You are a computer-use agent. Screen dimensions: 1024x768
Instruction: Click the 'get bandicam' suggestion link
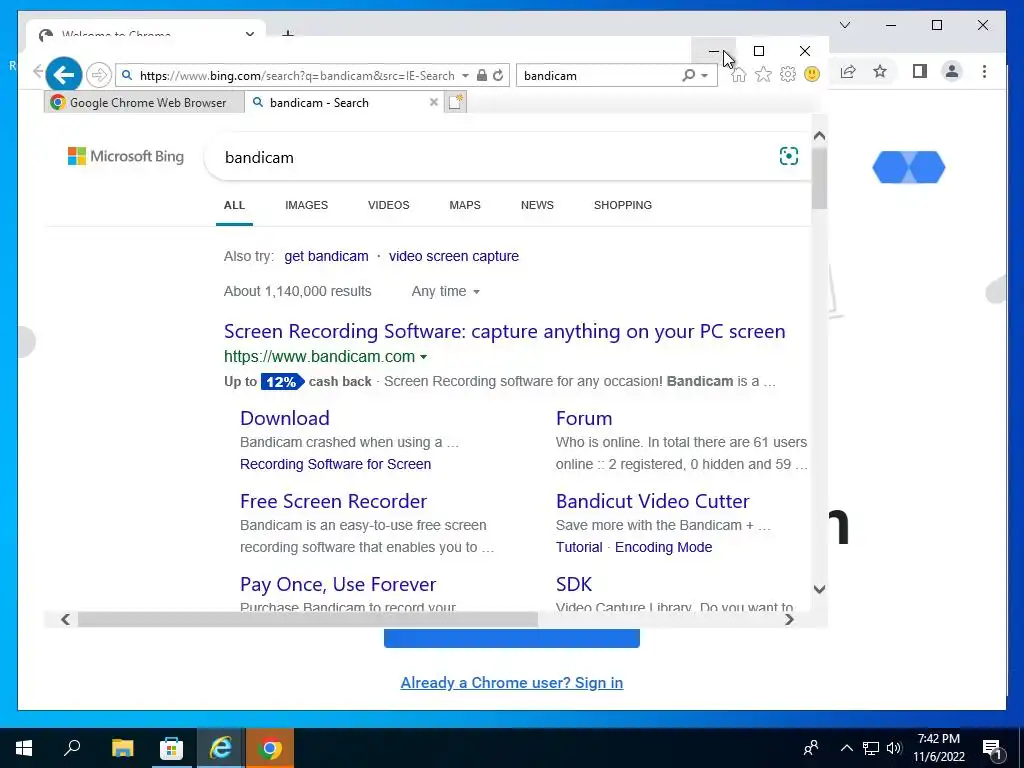click(327, 256)
